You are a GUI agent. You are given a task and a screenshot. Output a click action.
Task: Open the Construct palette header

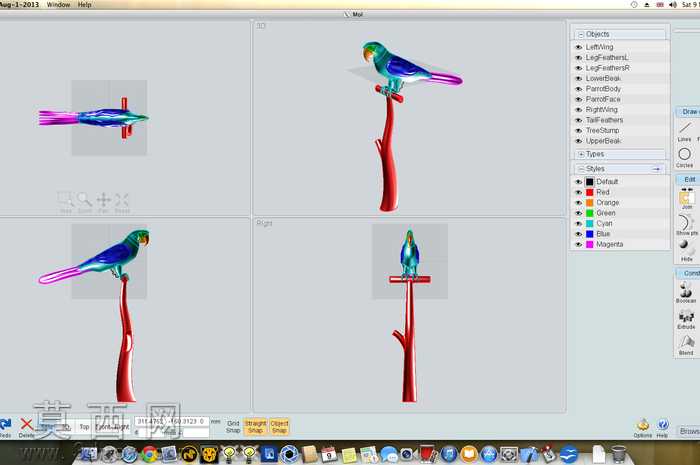pos(688,273)
